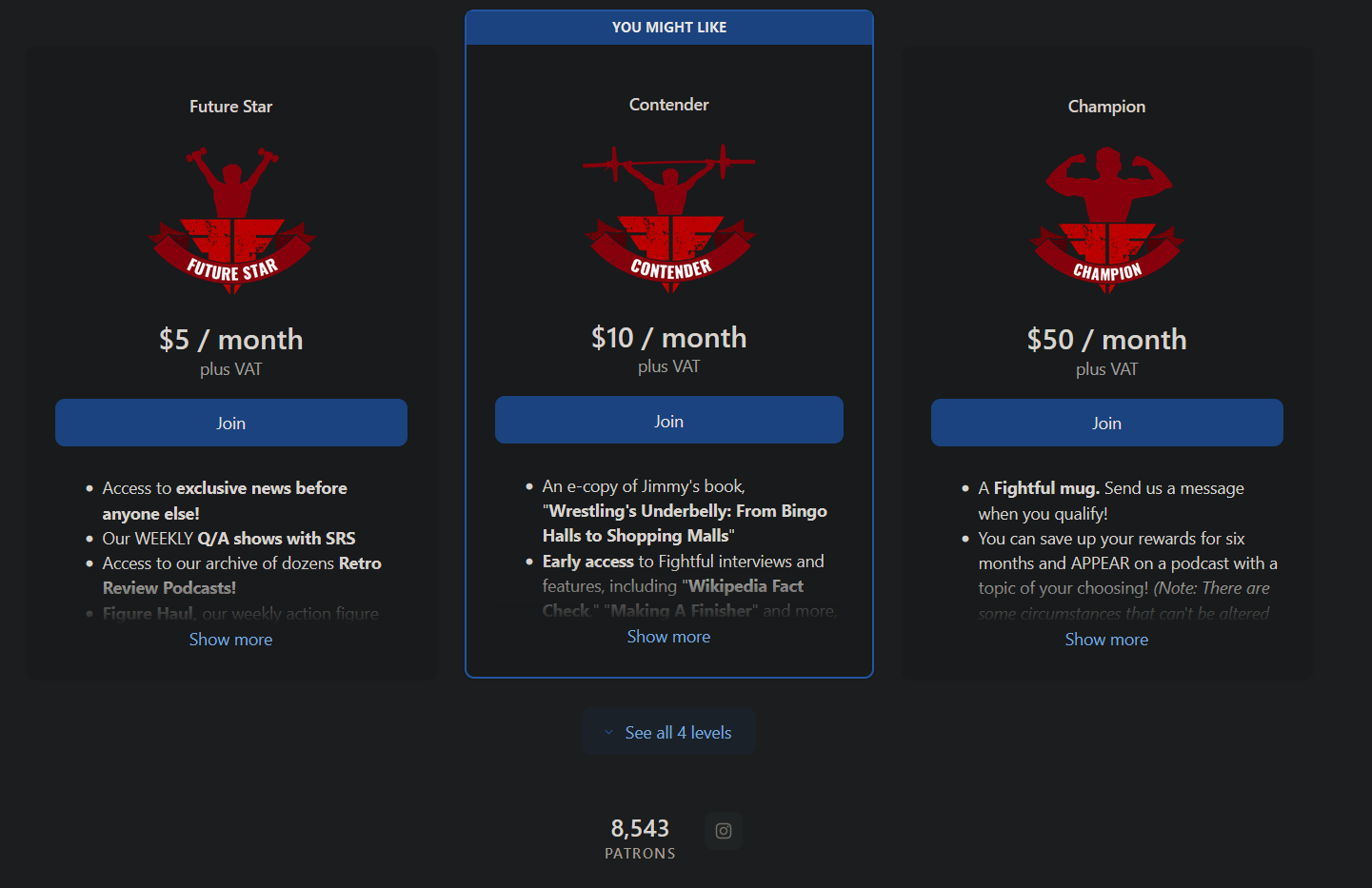Click the chevron icon in See all levels

[x=609, y=733]
